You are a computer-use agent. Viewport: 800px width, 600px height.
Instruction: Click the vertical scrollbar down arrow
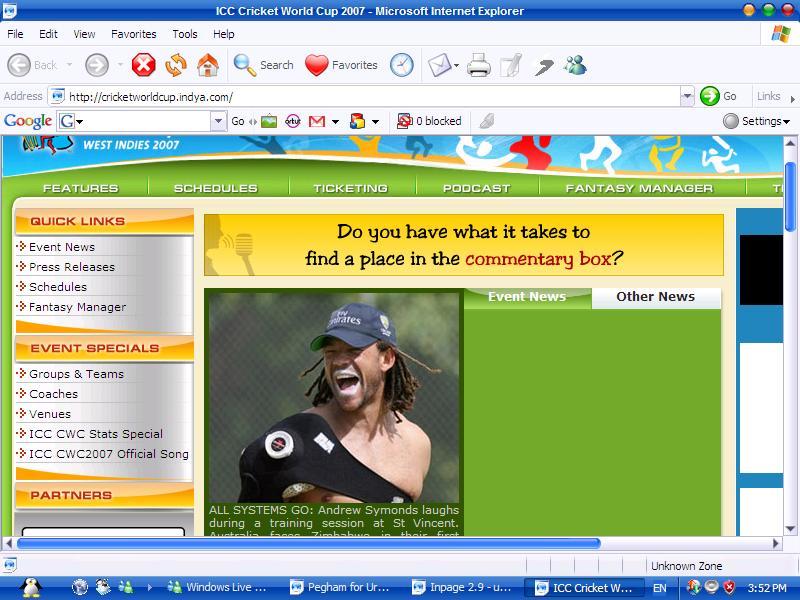pos(790,530)
